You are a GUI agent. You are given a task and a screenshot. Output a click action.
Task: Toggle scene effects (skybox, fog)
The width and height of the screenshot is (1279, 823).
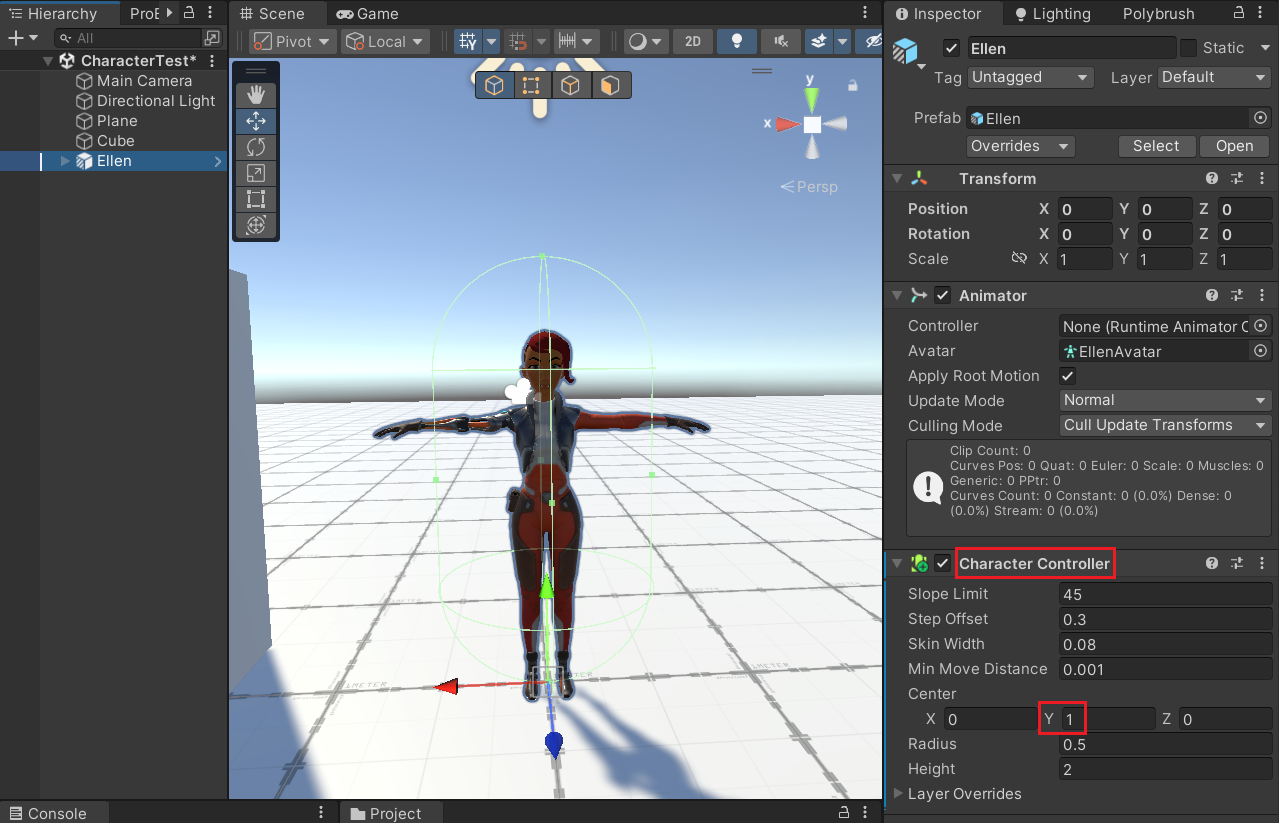point(819,42)
